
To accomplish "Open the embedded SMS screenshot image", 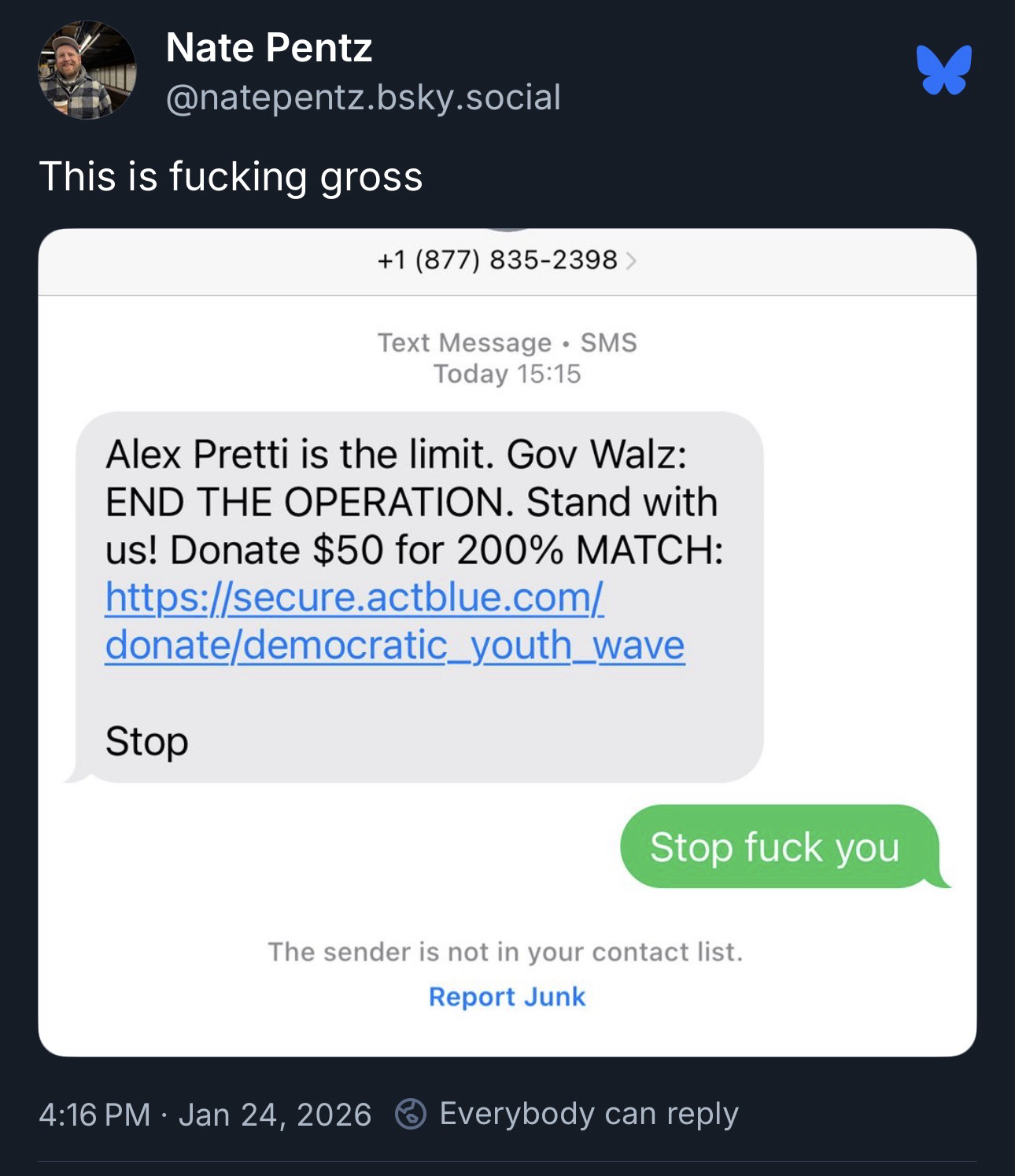I will click(x=507, y=642).
